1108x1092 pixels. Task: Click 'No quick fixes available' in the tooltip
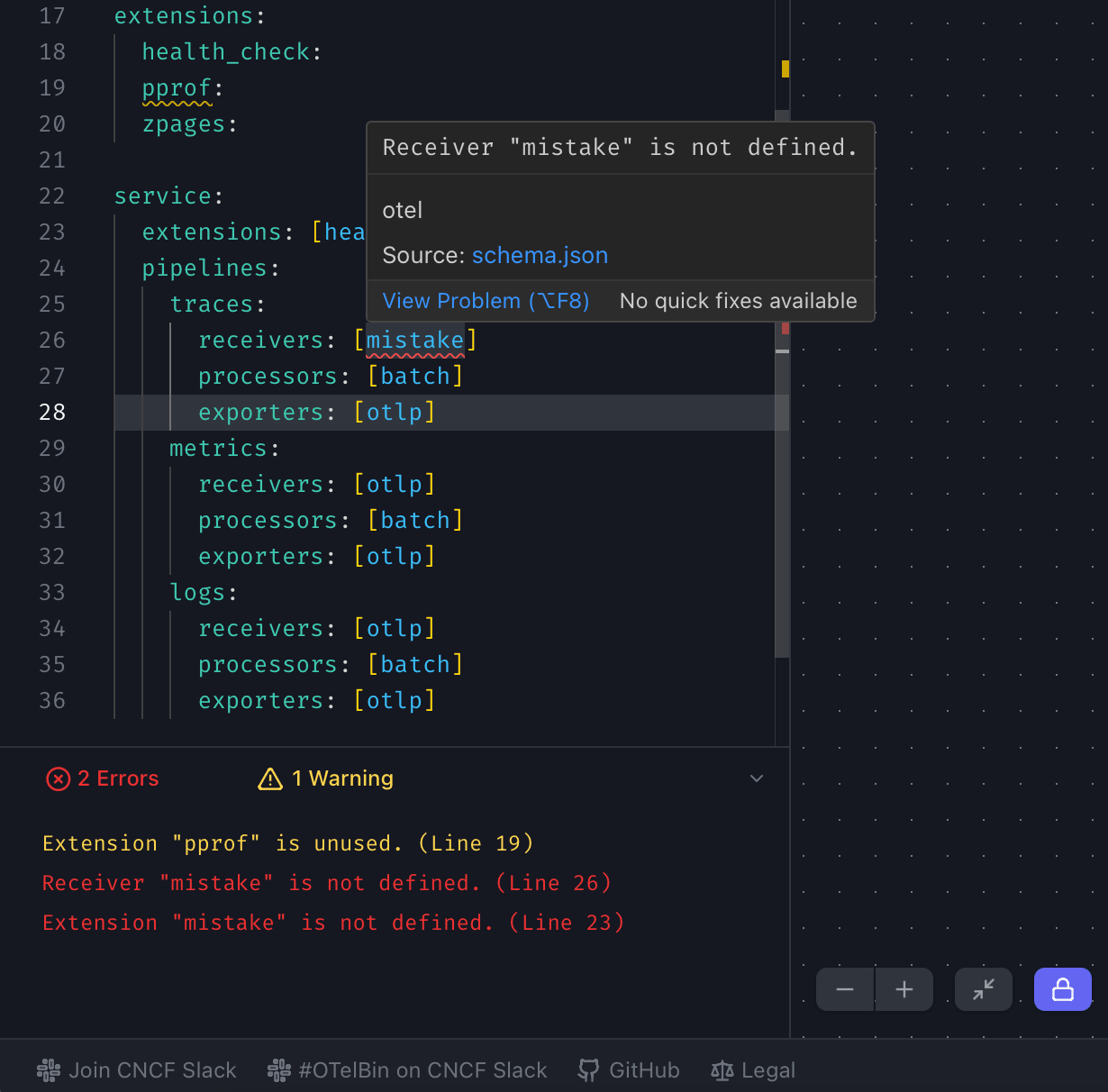click(739, 301)
